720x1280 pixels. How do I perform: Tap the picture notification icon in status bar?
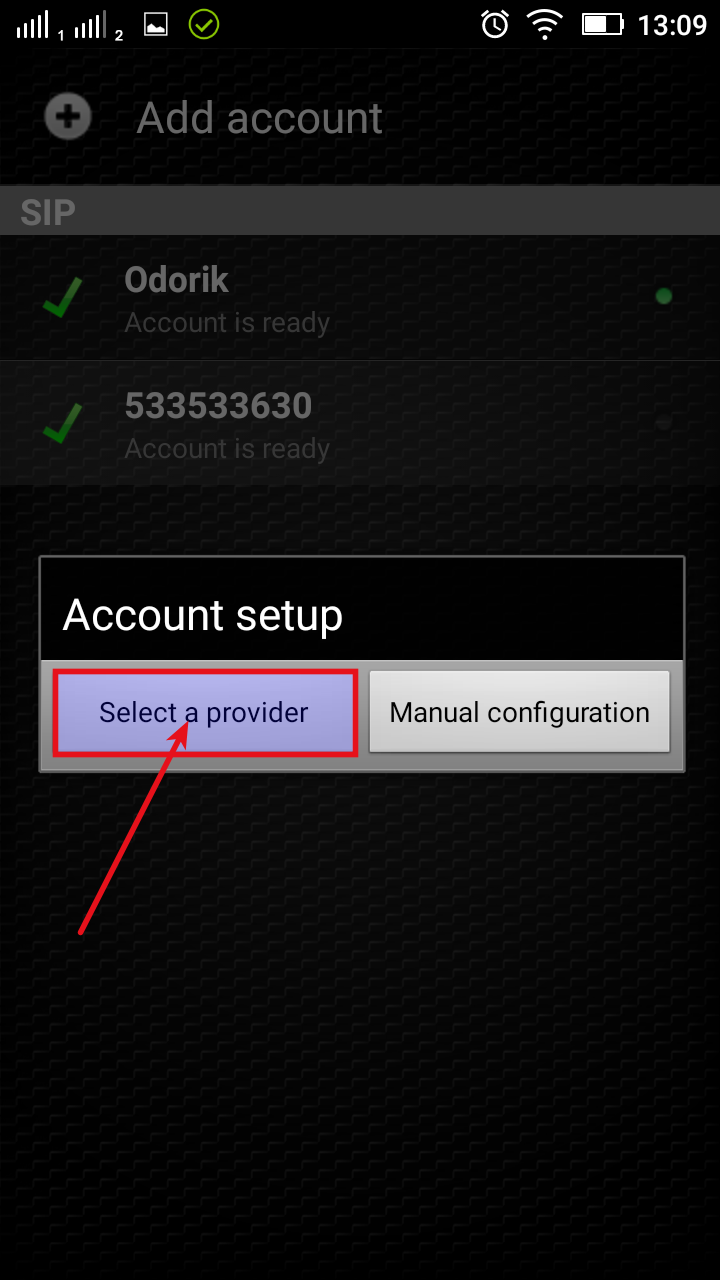click(x=156, y=25)
